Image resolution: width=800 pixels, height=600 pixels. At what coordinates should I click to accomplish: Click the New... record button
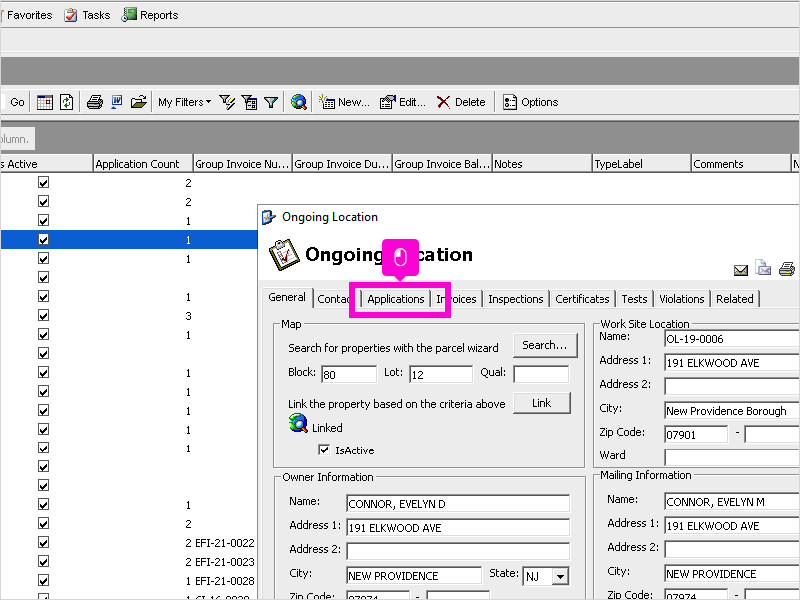344,102
